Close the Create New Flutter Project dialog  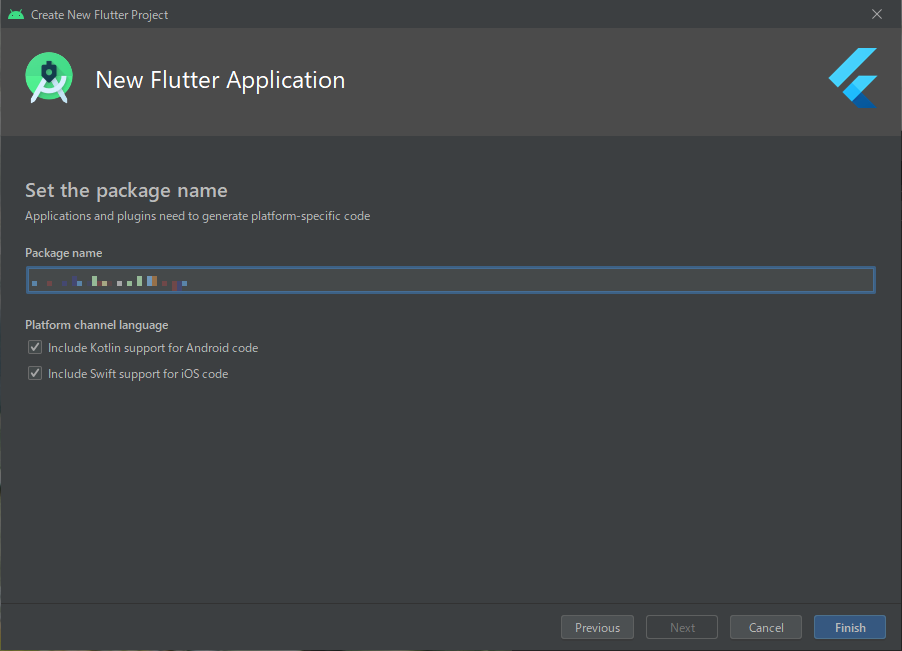coord(877,14)
